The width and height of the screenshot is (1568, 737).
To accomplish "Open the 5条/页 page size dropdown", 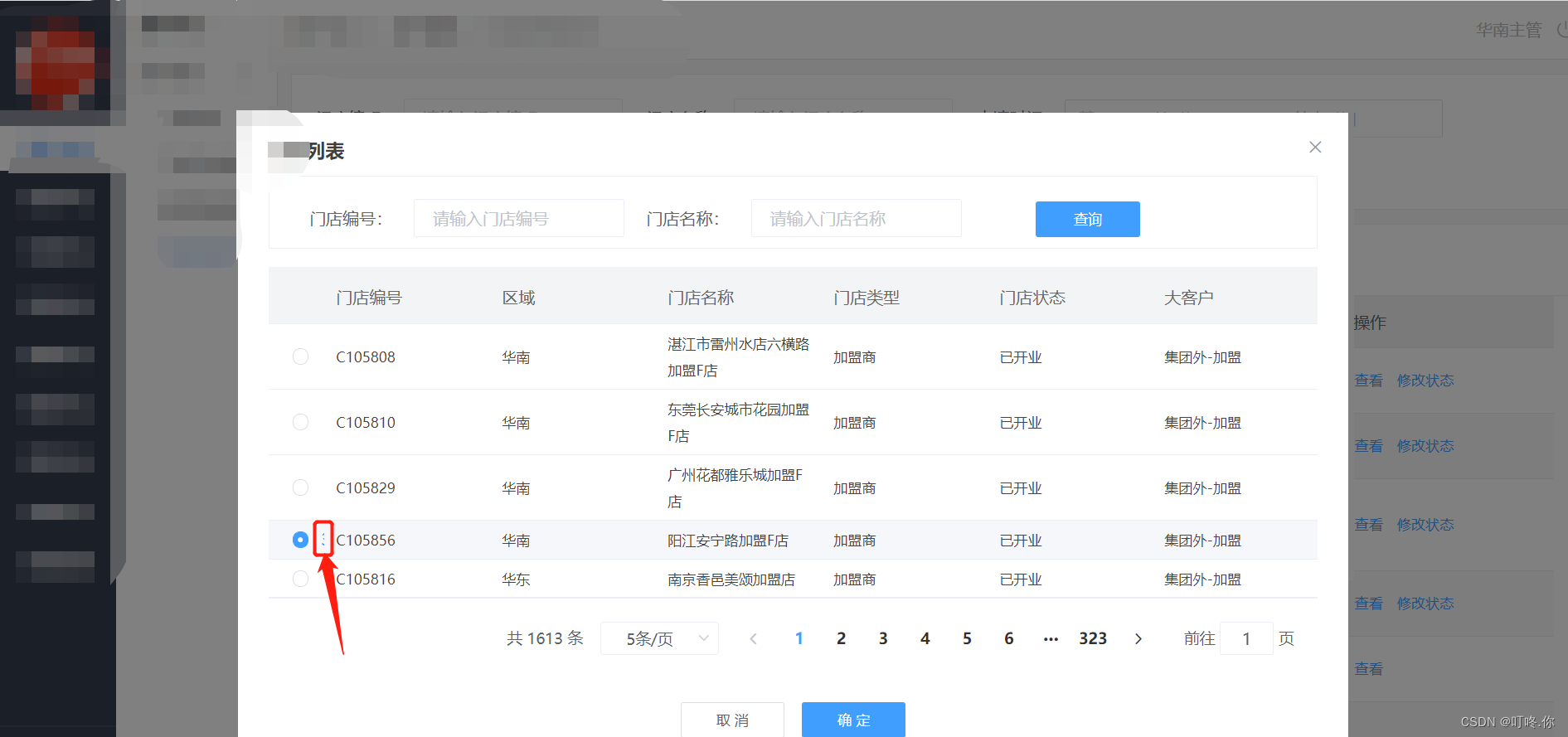I will point(659,638).
